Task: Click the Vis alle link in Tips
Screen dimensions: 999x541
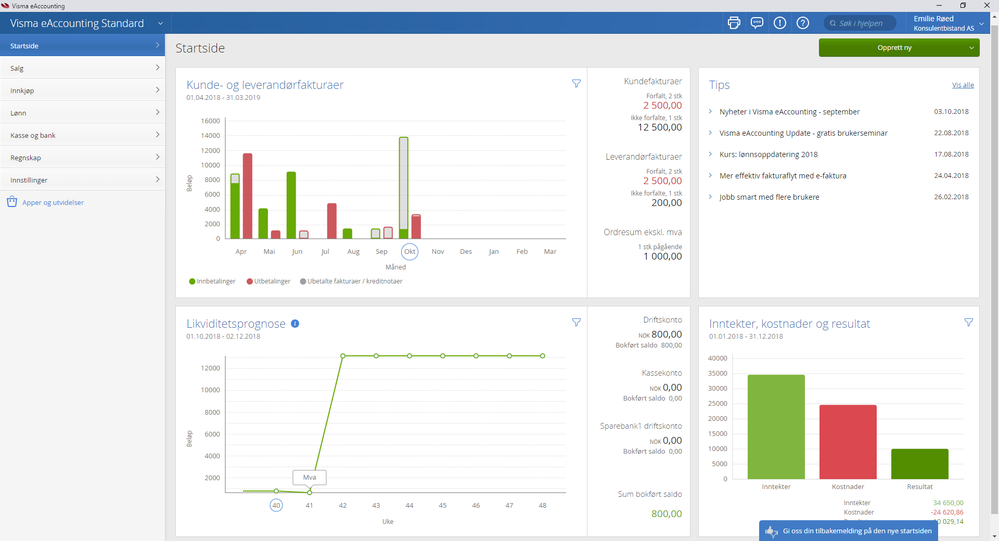Action: click(x=962, y=86)
